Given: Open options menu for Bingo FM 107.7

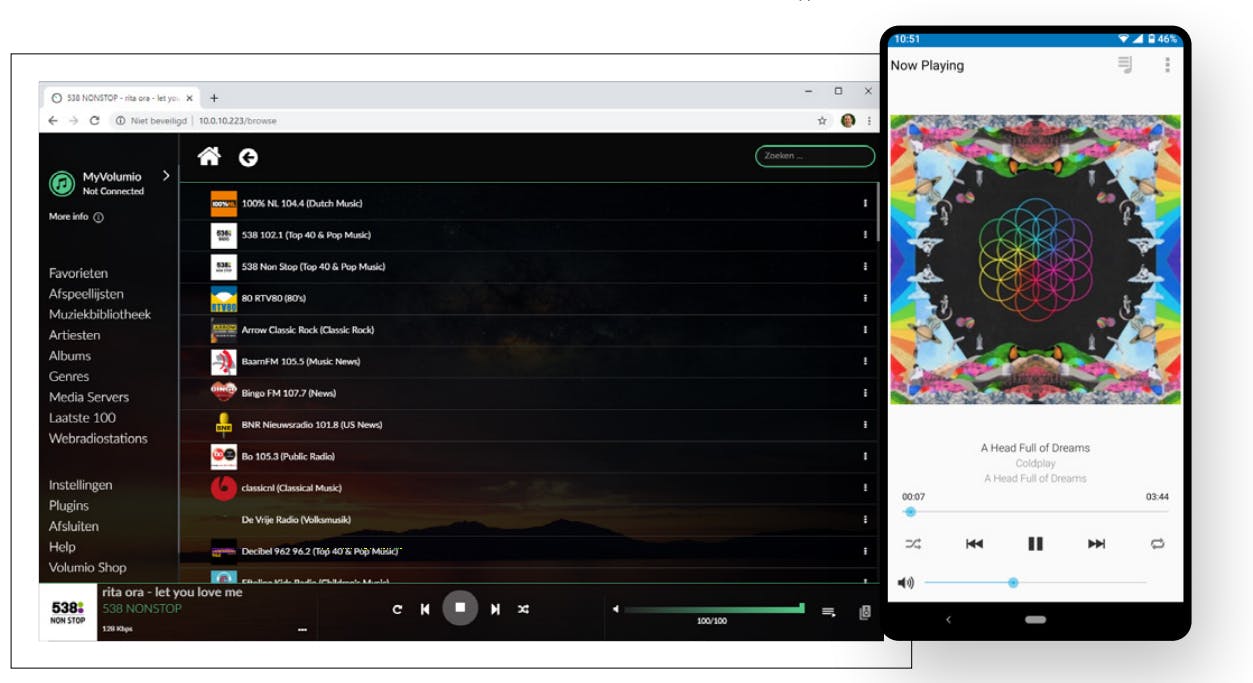Looking at the screenshot, I should (x=865, y=393).
